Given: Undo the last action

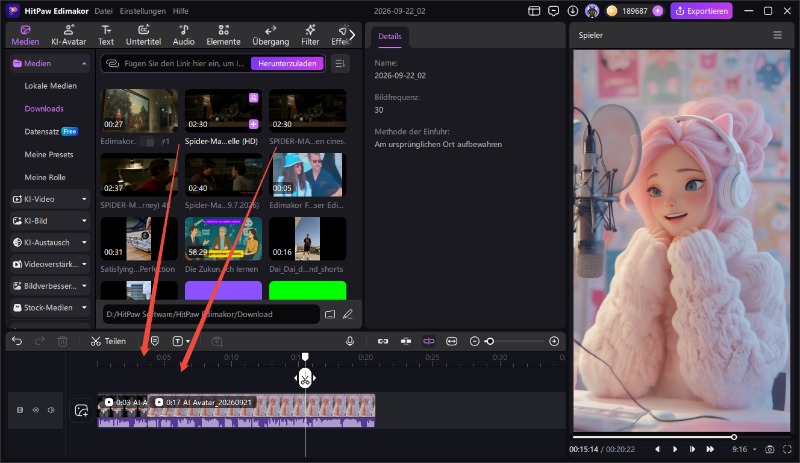Looking at the screenshot, I should [17, 341].
